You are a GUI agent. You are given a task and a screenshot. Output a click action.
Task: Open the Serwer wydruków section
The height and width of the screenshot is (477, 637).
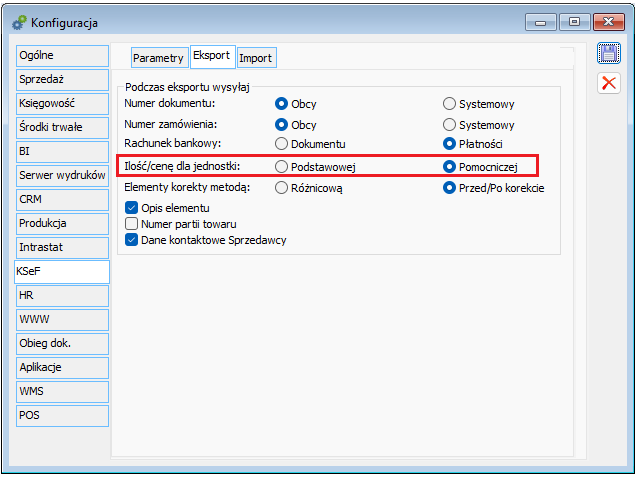(x=61, y=175)
